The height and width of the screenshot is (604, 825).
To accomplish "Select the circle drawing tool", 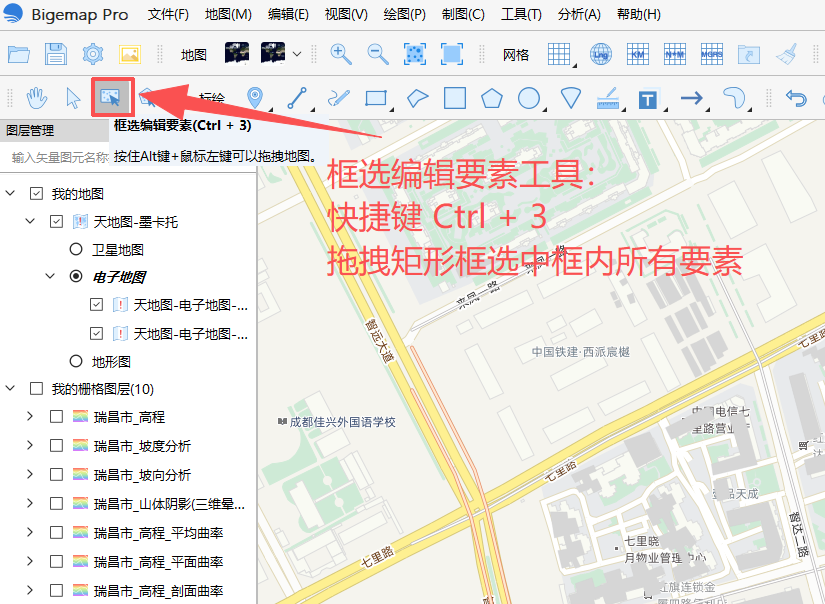I will [529, 98].
